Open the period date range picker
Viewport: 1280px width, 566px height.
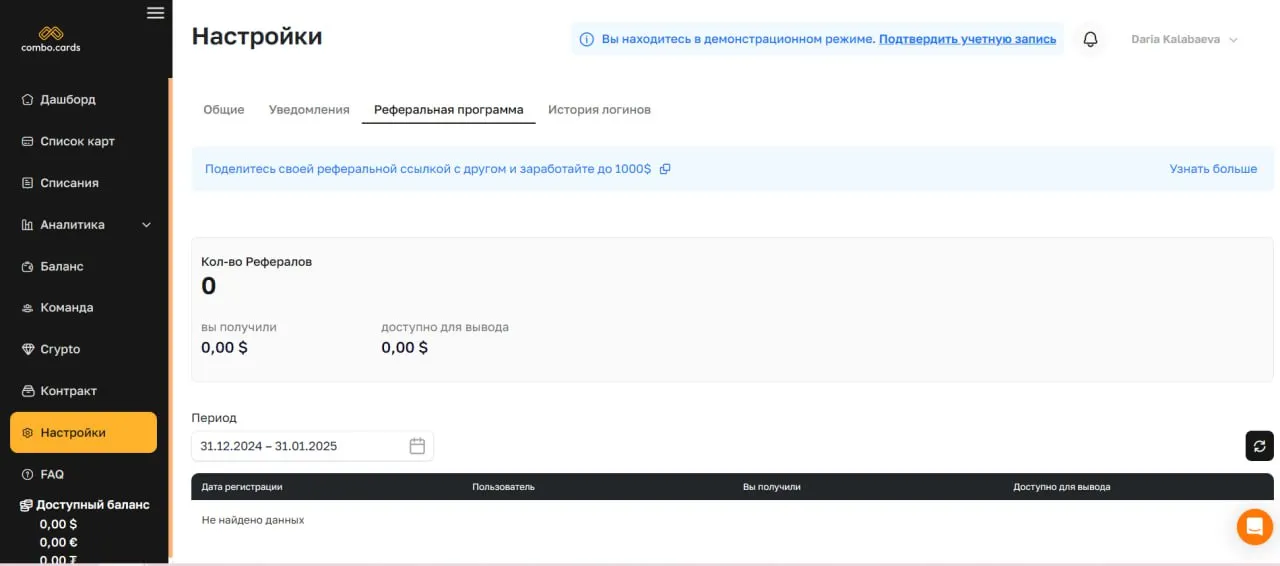[300, 446]
